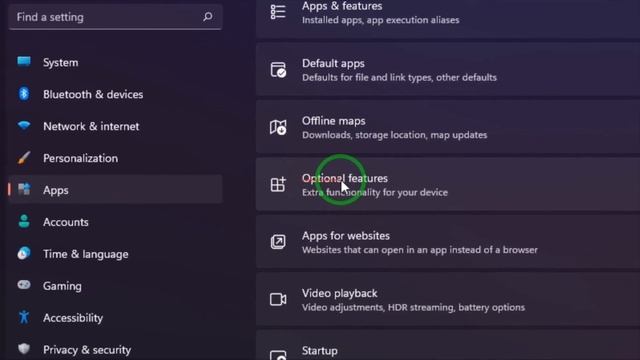Open Offline maps page
Viewport: 640px width, 360px height.
pos(448,127)
